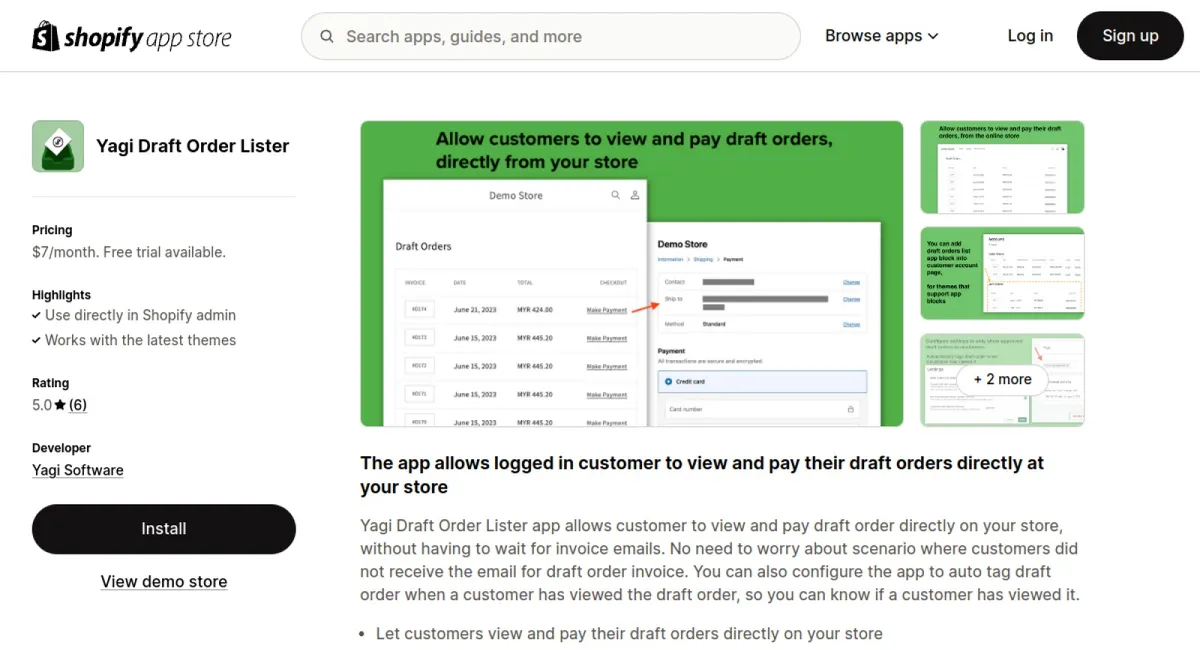This screenshot has width=1200, height=650.
Task: Expand the Browse apps dropdown
Action: [x=882, y=36]
